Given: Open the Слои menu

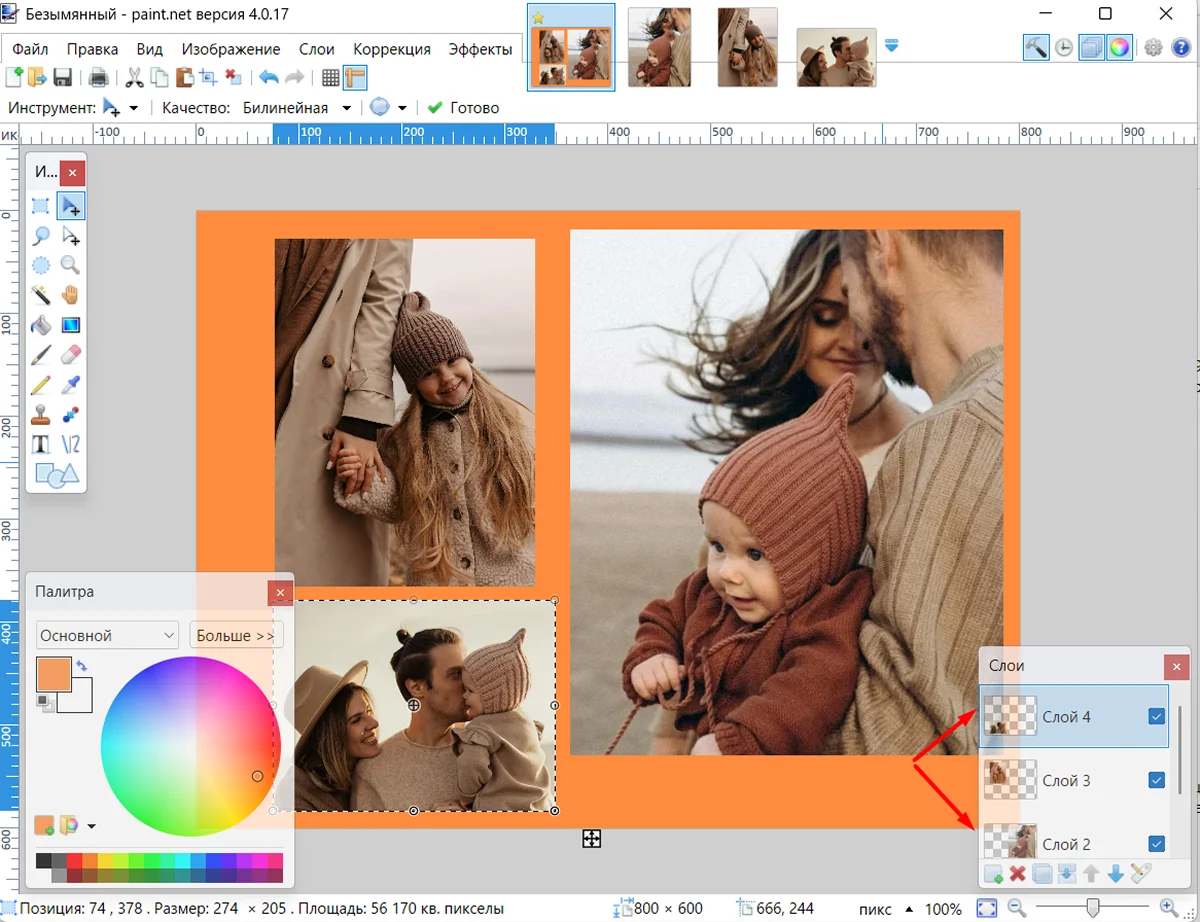Looking at the screenshot, I should (x=316, y=49).
